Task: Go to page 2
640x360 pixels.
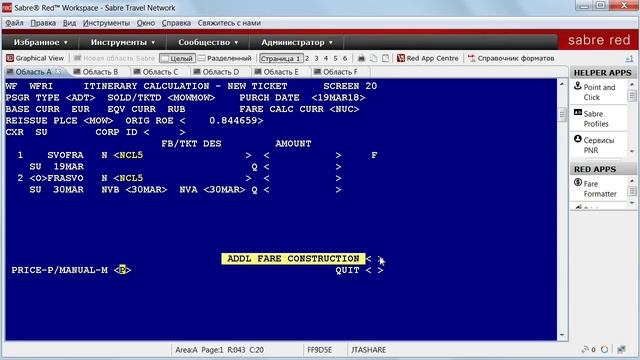Action: (x=307, y=58)
